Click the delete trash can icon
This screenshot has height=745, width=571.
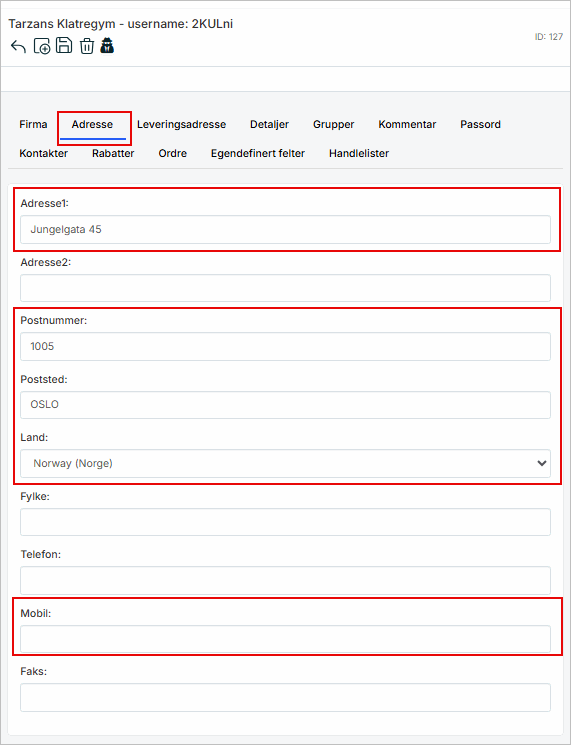87,47
